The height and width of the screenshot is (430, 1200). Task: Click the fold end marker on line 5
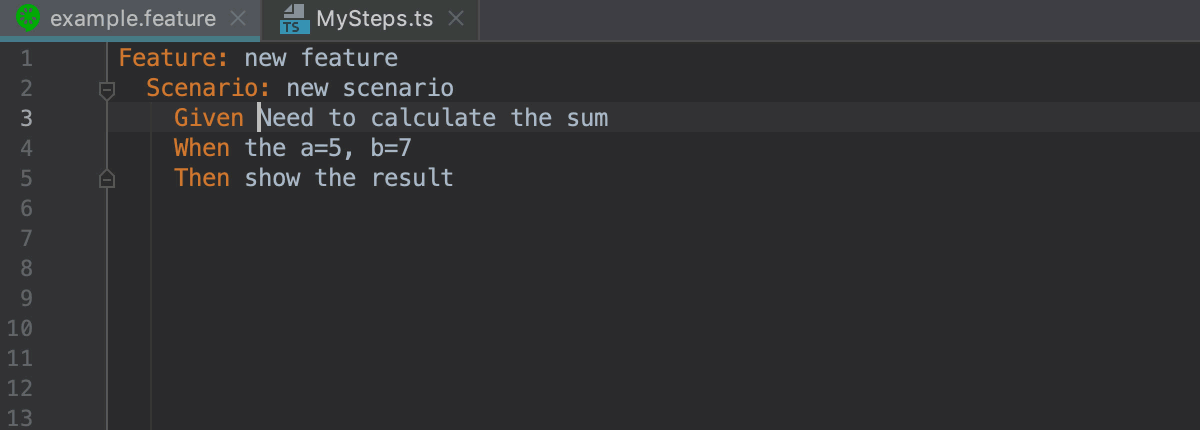click(107, 179)
